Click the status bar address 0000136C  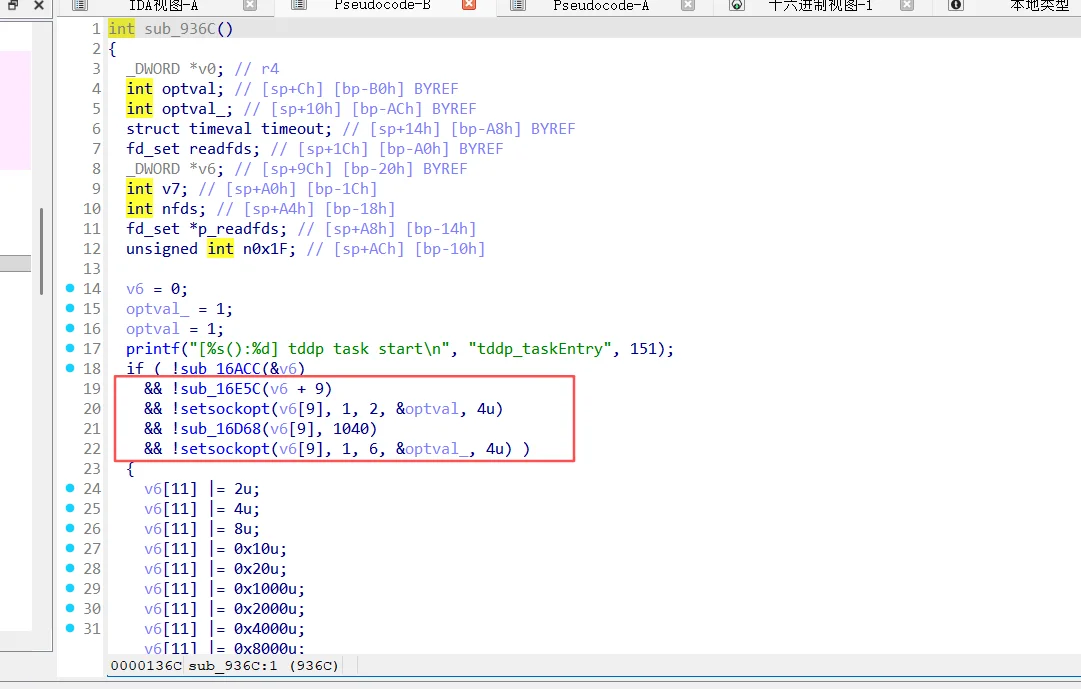point(146,666)
